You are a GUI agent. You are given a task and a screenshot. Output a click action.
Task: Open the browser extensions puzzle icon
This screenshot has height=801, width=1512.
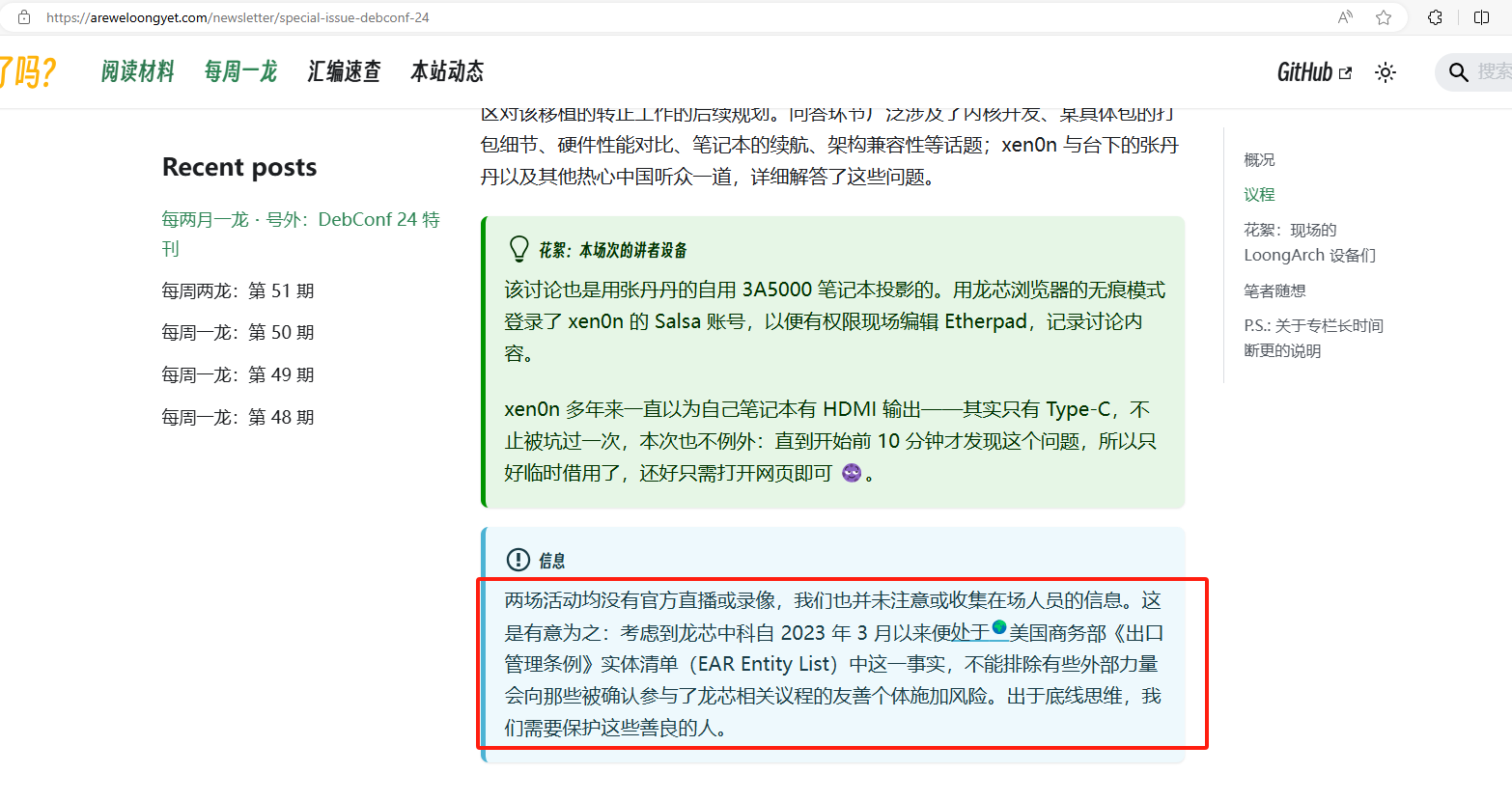coord(1436,17)
